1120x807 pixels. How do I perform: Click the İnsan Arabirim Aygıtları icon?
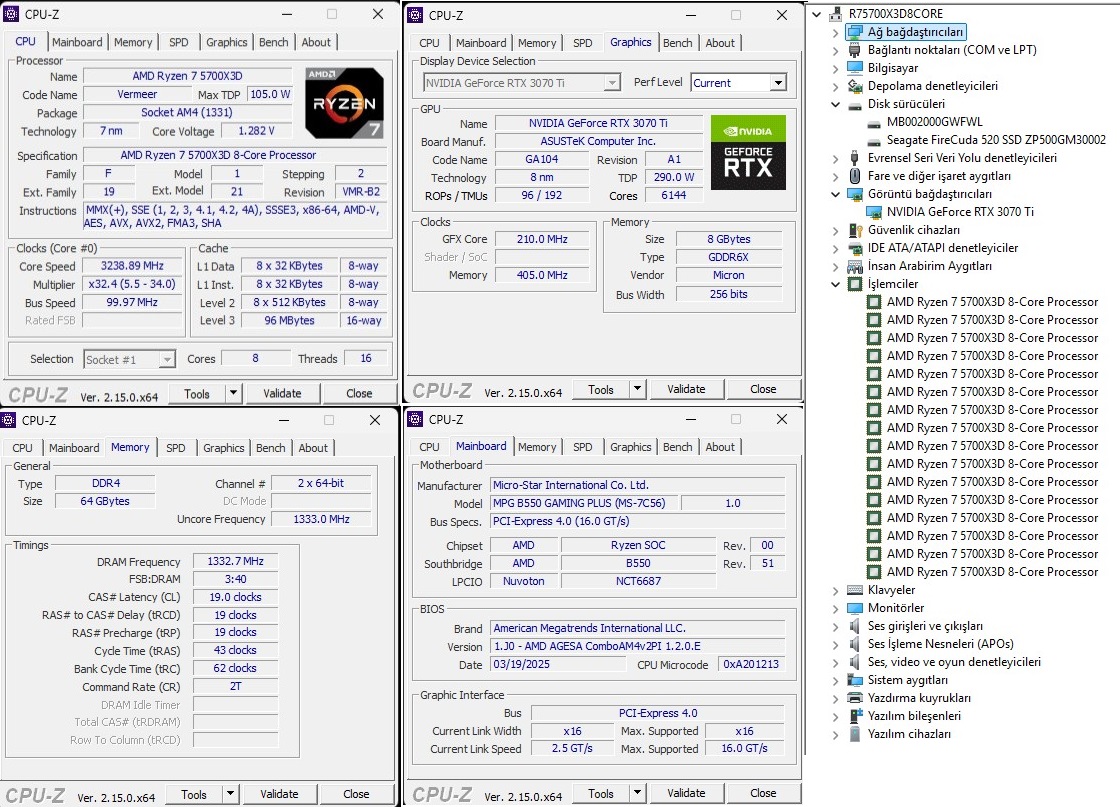854,266
